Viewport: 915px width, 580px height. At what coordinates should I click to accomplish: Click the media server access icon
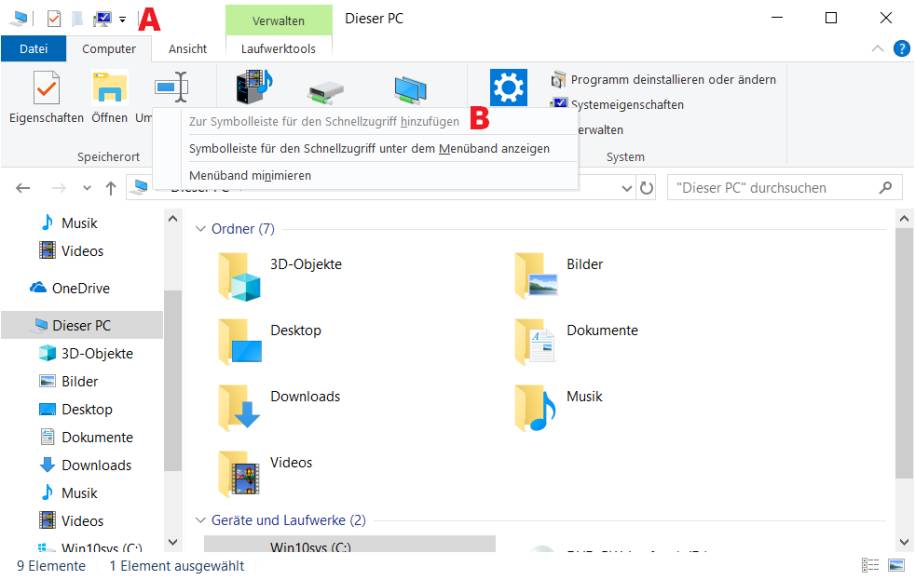click(253, 88)
